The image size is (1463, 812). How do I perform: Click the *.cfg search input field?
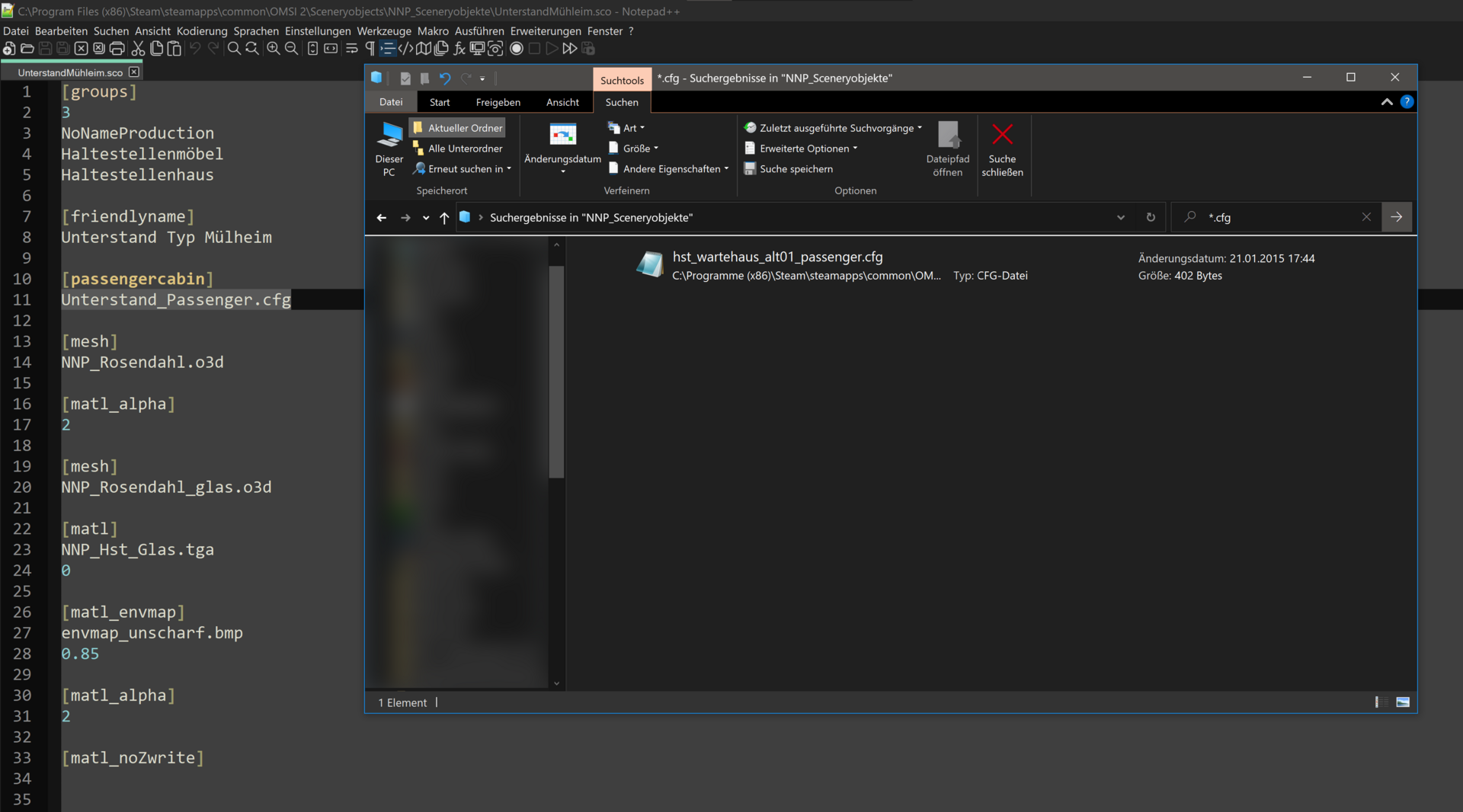(x=1280, y=218)
